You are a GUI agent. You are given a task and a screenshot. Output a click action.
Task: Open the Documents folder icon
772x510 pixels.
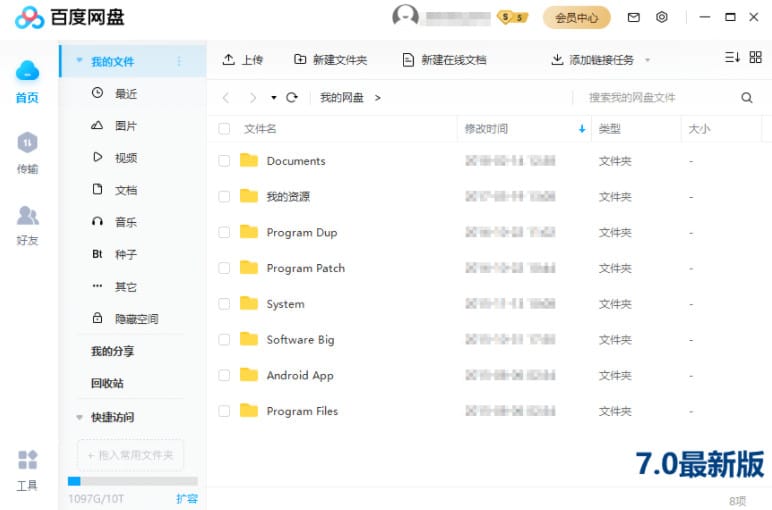249,160
